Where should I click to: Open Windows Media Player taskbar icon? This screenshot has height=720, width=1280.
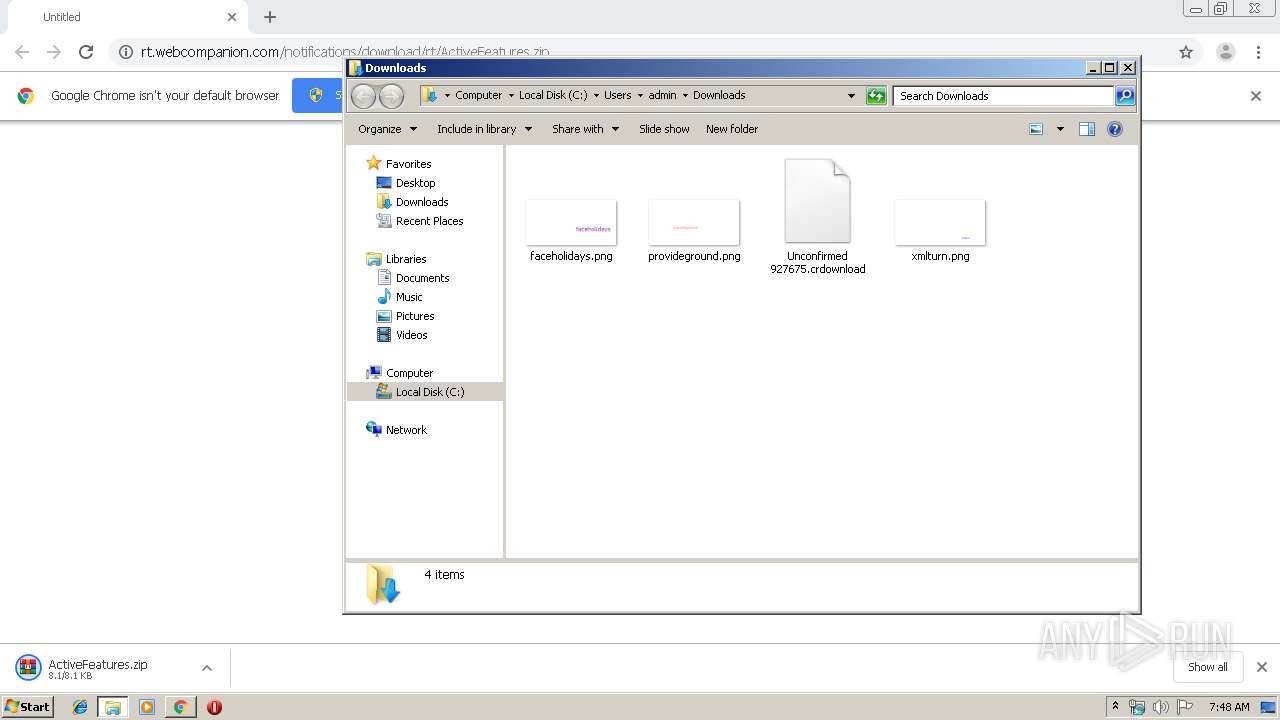147,707
